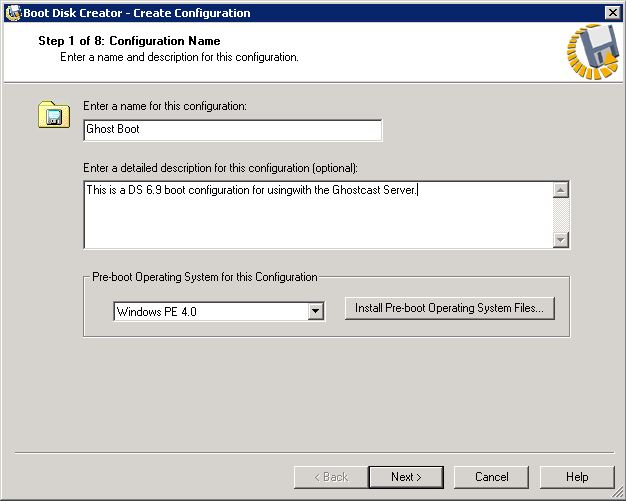Click the Next button
The height and width of the screenshot is (501, 626).
tap(406, 477)
